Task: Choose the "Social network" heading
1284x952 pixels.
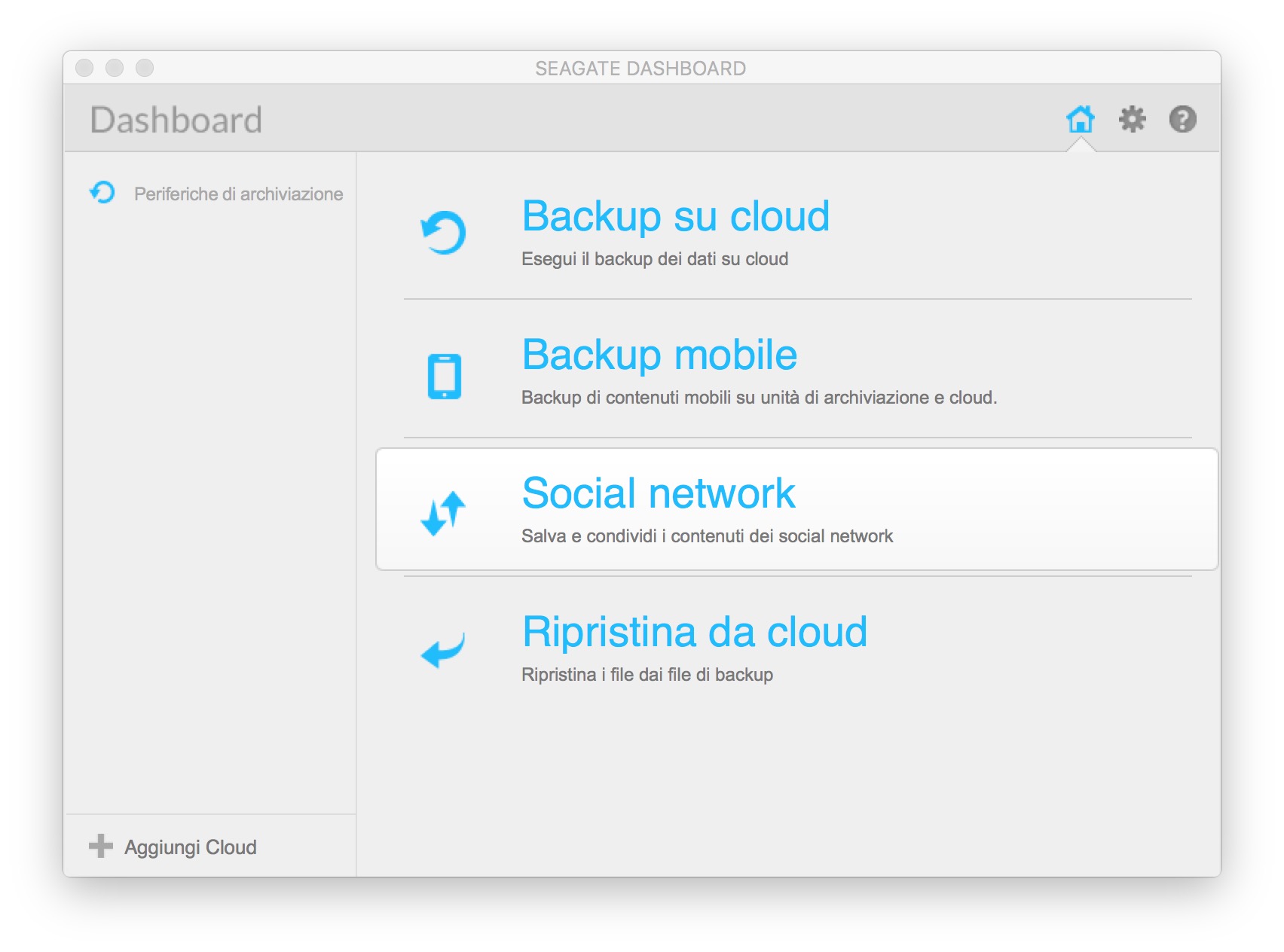Action: [658, 493]
